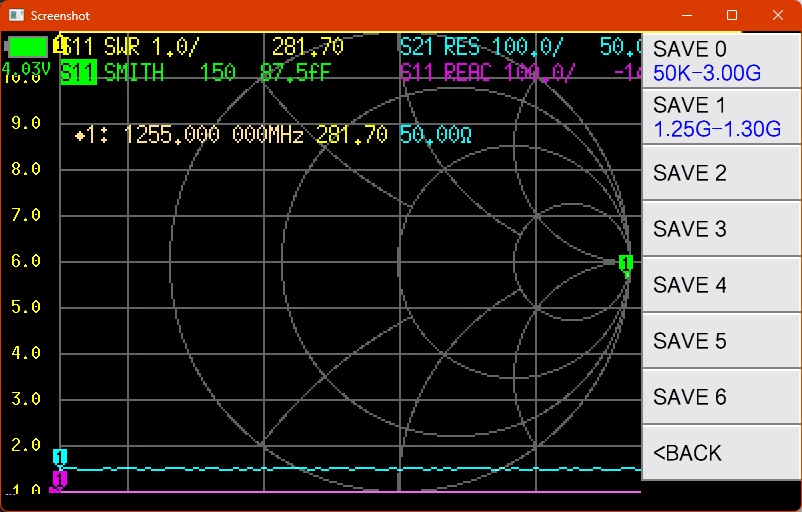Store calibration in SAVE 3
This screenshot has height=512, width=802.
pos(720,229)
